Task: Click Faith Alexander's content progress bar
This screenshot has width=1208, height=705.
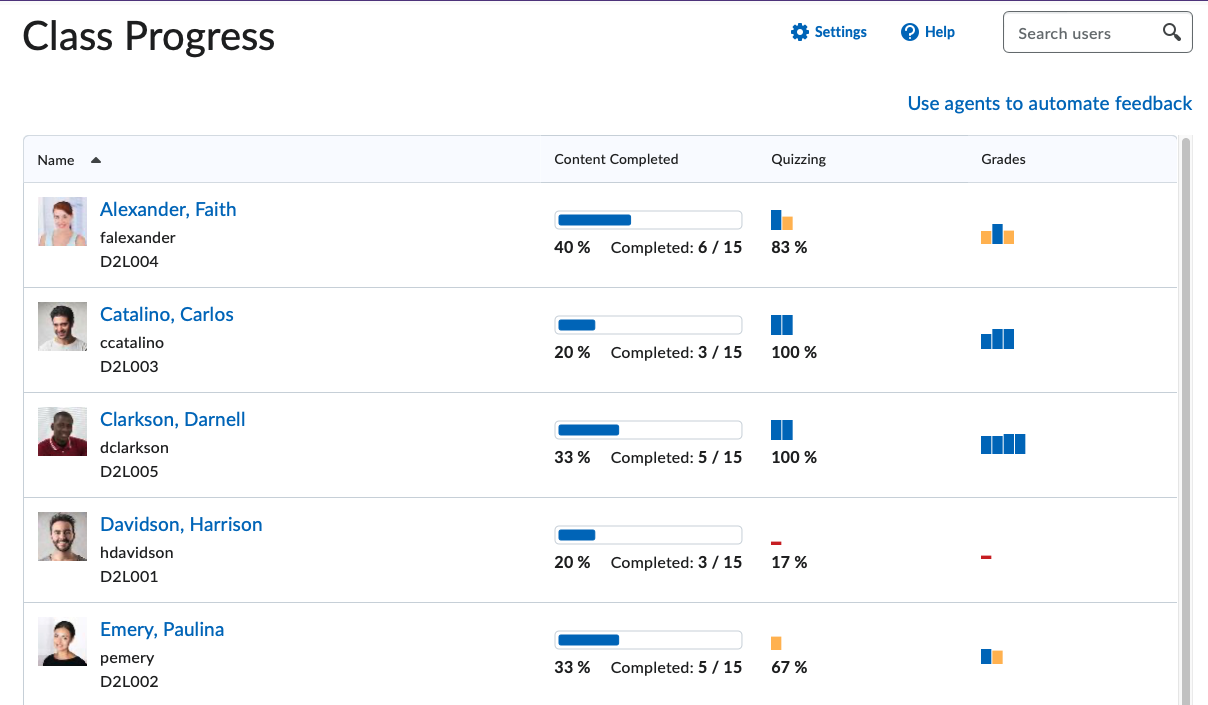Action: coord(648,220)
